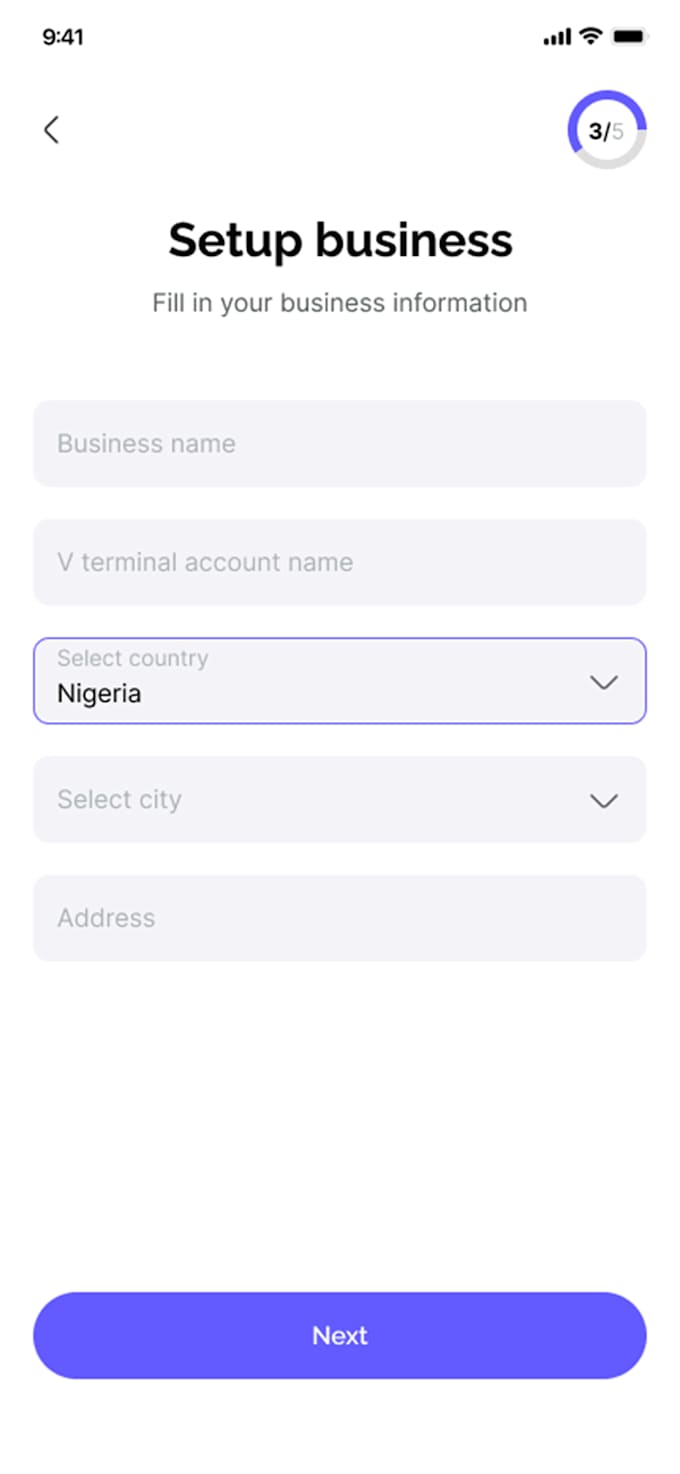The height and width of the screenshot is (1474, 680).
Task: Expand the city chevron arrow
Action: [604, 801]
